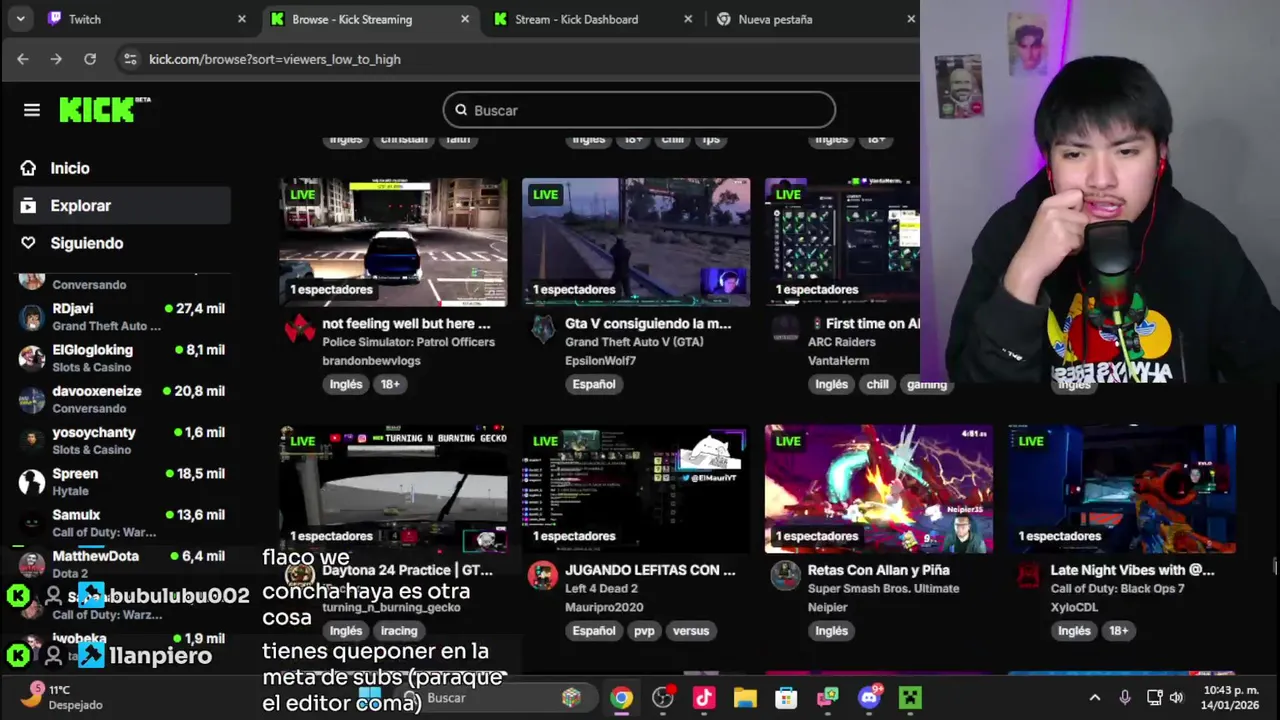Open RDjavi avatar in sidebar
1280x720 pixels.
[x=32, y=317]
